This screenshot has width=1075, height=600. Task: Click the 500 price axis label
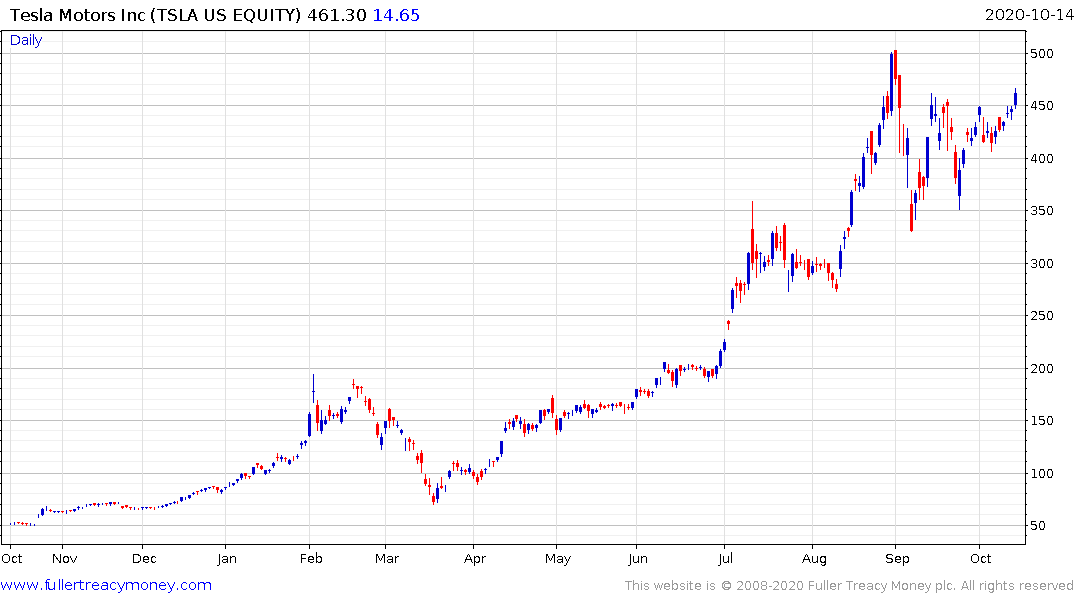click(1041, 53)
